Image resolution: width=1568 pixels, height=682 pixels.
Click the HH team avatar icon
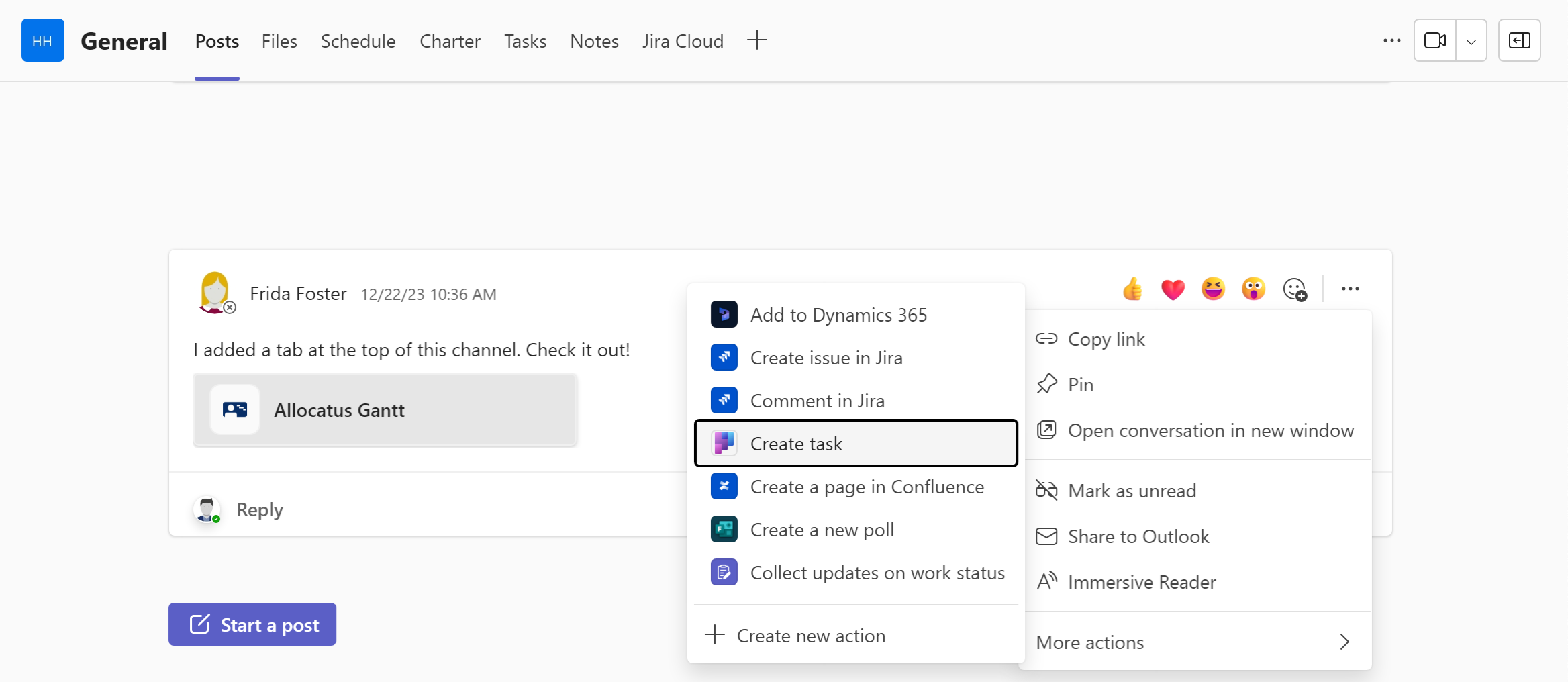[x=42, y=41]
